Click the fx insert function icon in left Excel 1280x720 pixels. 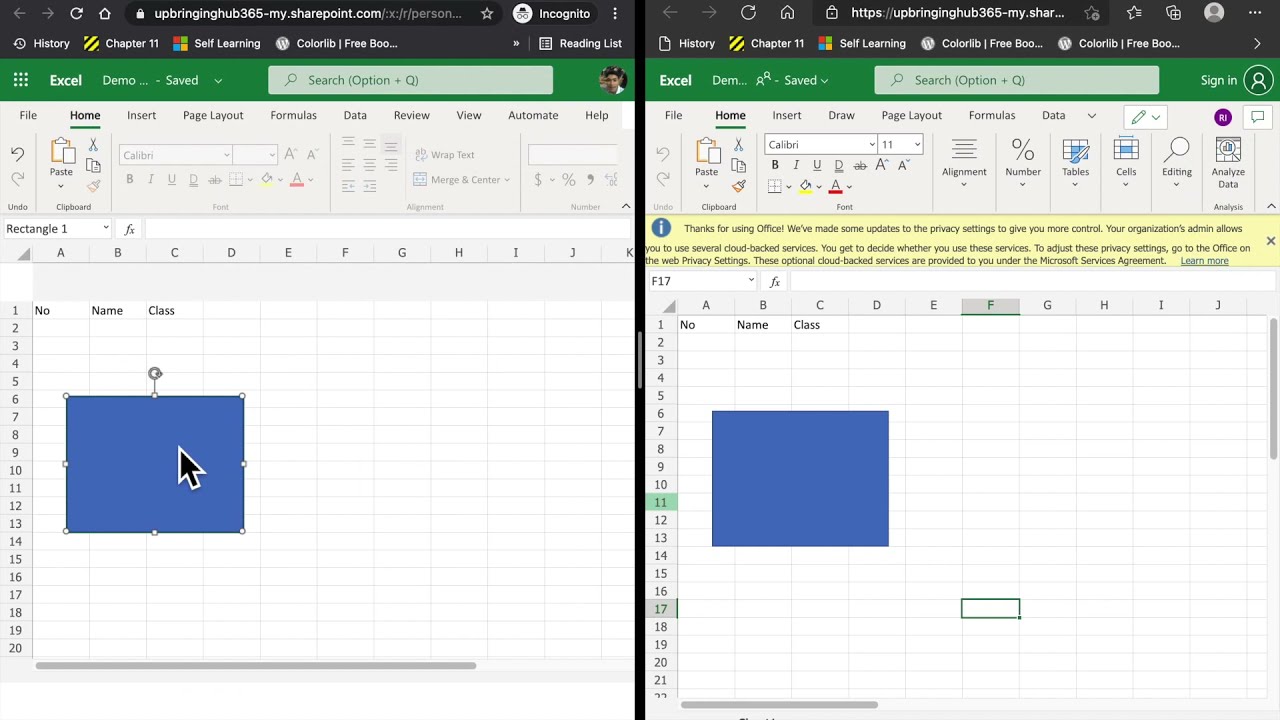click(x=129, y=229)
